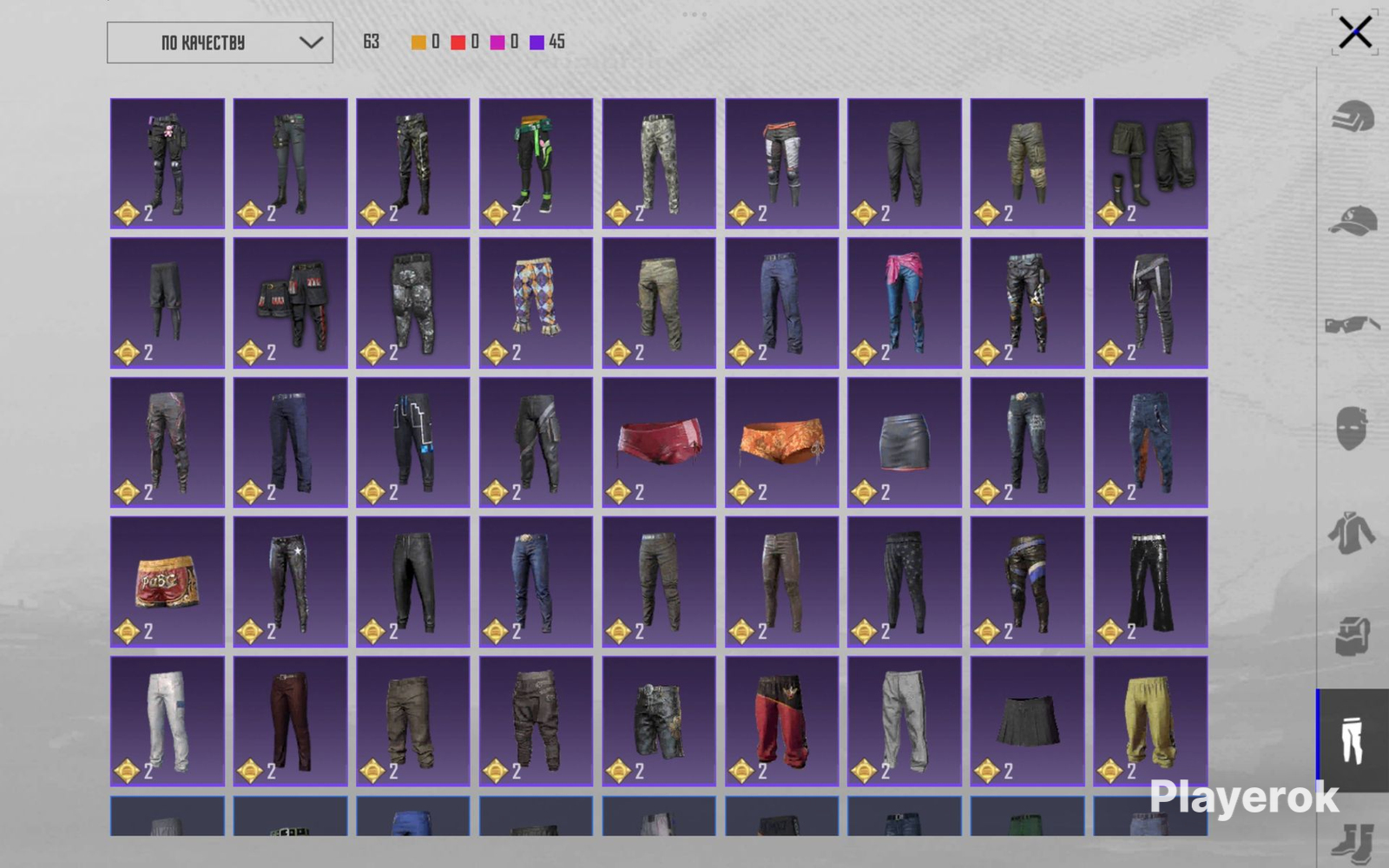Select the black shiny flared pants
The height and width of the screenshot is (868, 1389).
1150,582
